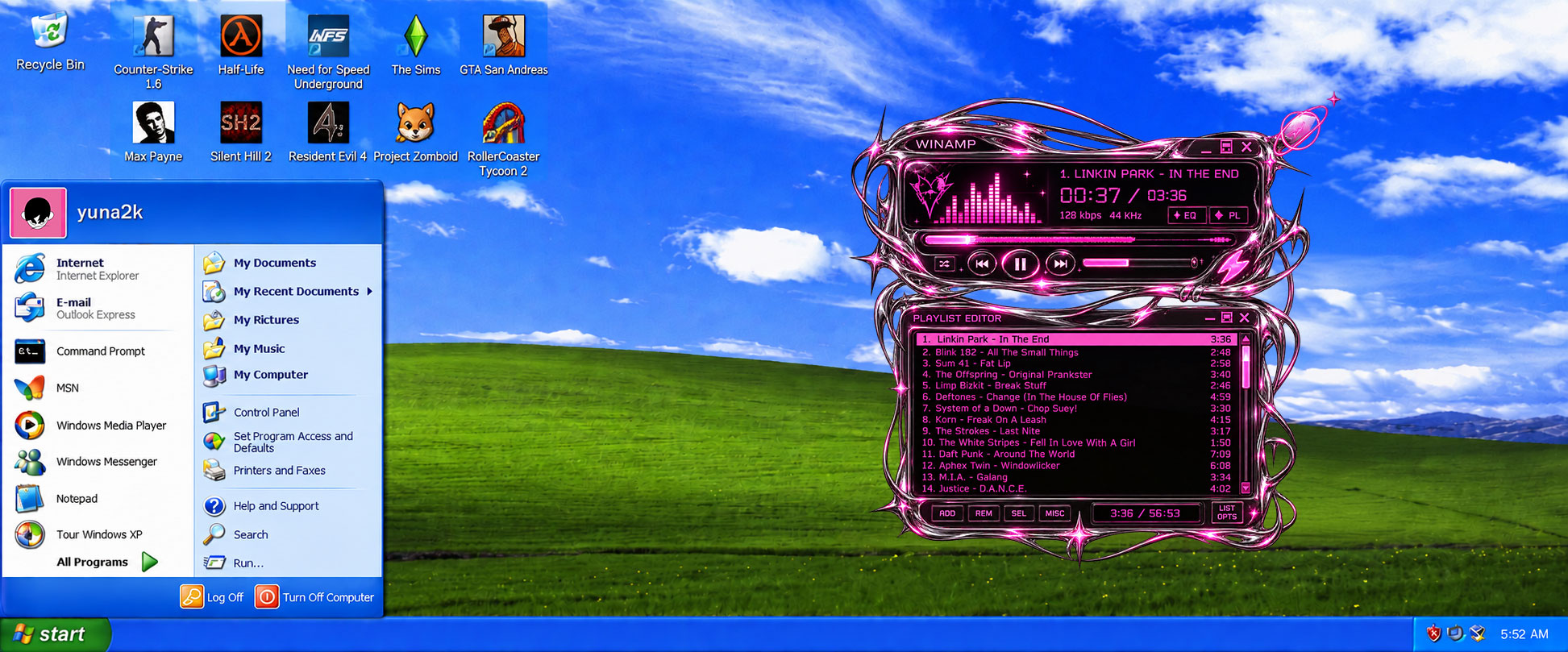The width and height of the screenshot is (1568, 652).
Task: Skip to previous track in Winamp
Action: (x=982, y=264)
